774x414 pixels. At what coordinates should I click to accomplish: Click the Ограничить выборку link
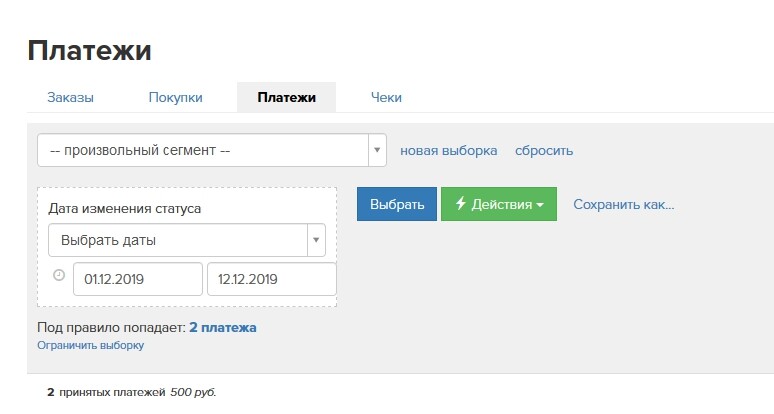(91, 345)
